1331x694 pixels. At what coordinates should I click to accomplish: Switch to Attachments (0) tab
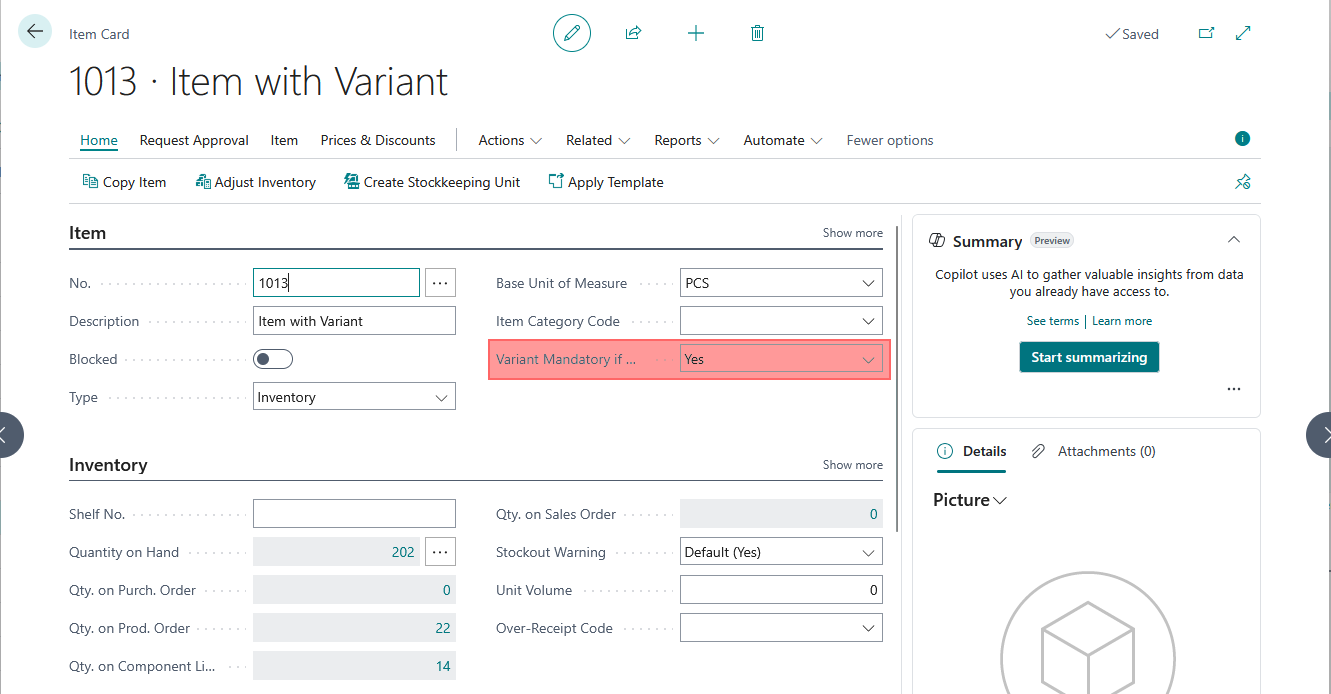click(x=1094, y=451)
